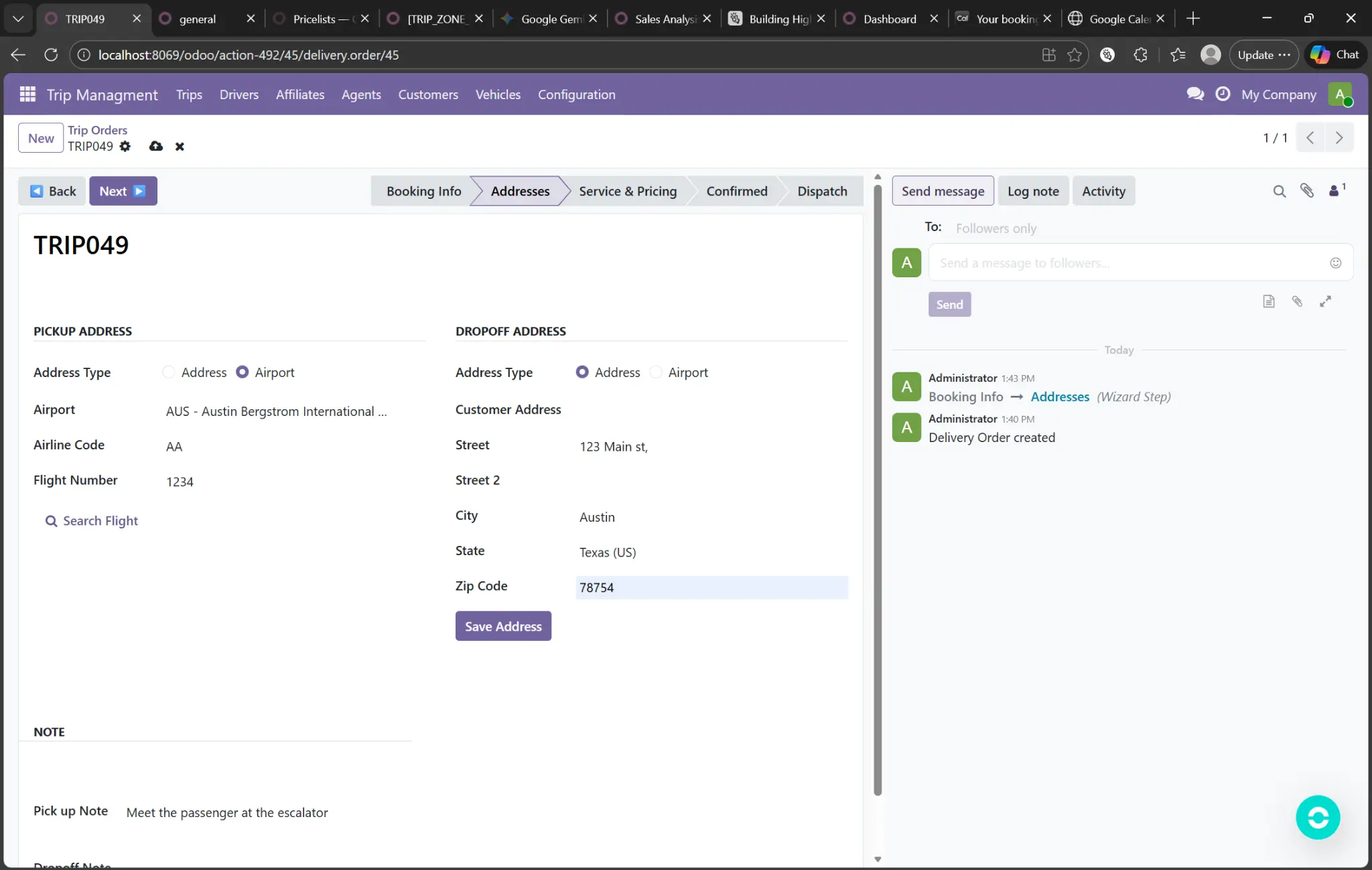Click the cloud save record icon

coord(156,146)
